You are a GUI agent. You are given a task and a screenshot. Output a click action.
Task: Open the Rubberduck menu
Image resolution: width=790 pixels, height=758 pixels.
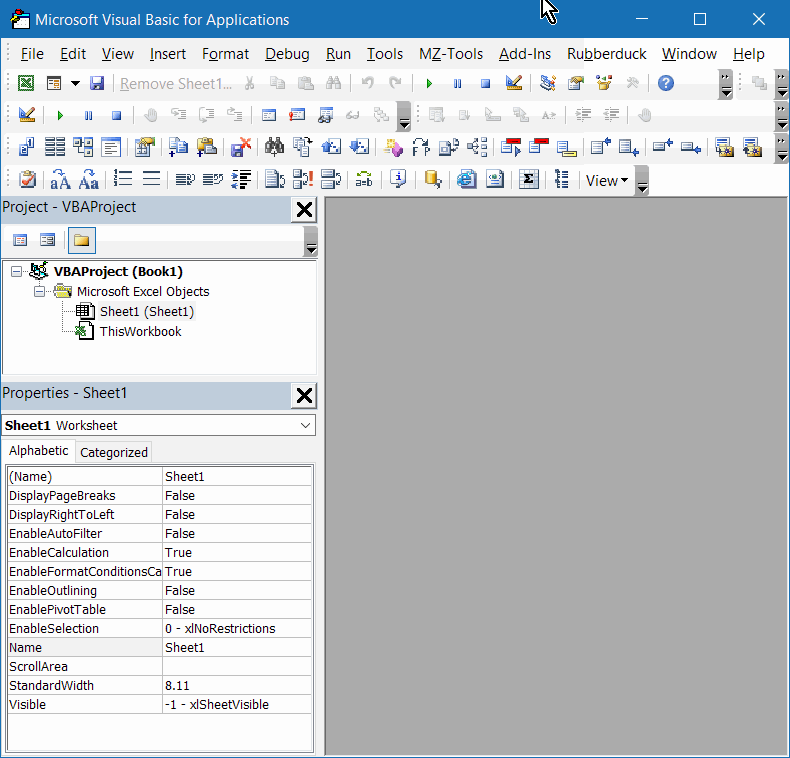[x=607, y=54]
